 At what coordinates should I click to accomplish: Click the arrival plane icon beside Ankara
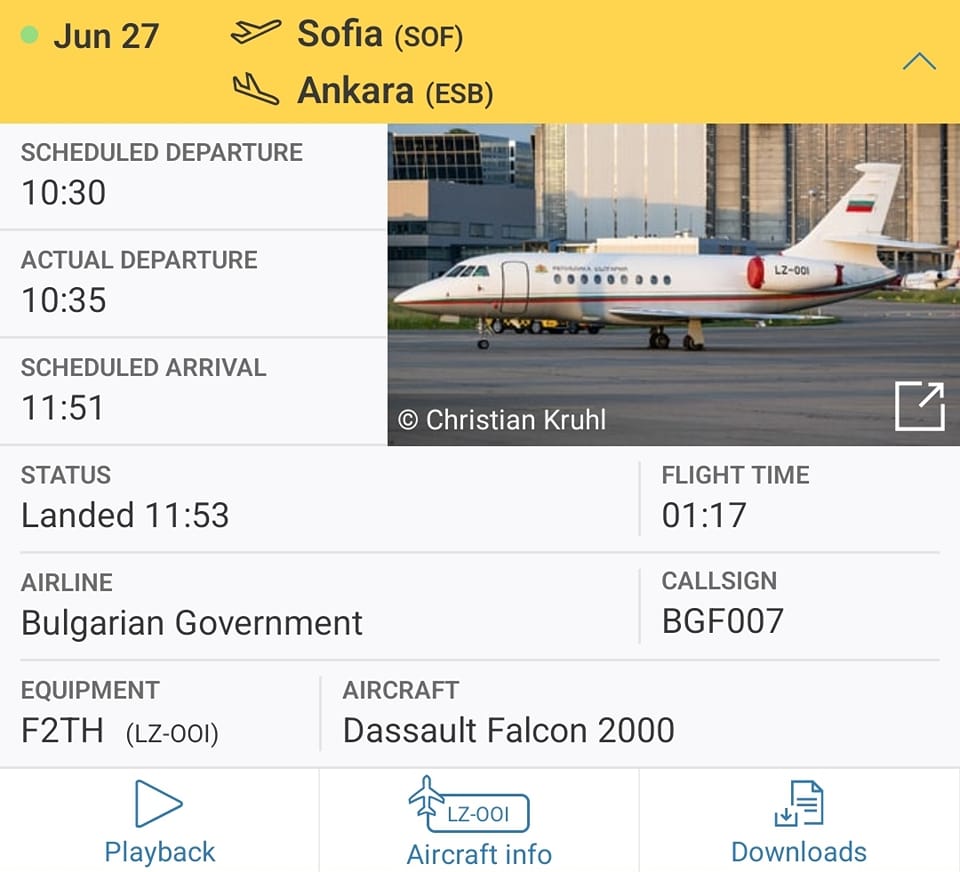point(256,91)
